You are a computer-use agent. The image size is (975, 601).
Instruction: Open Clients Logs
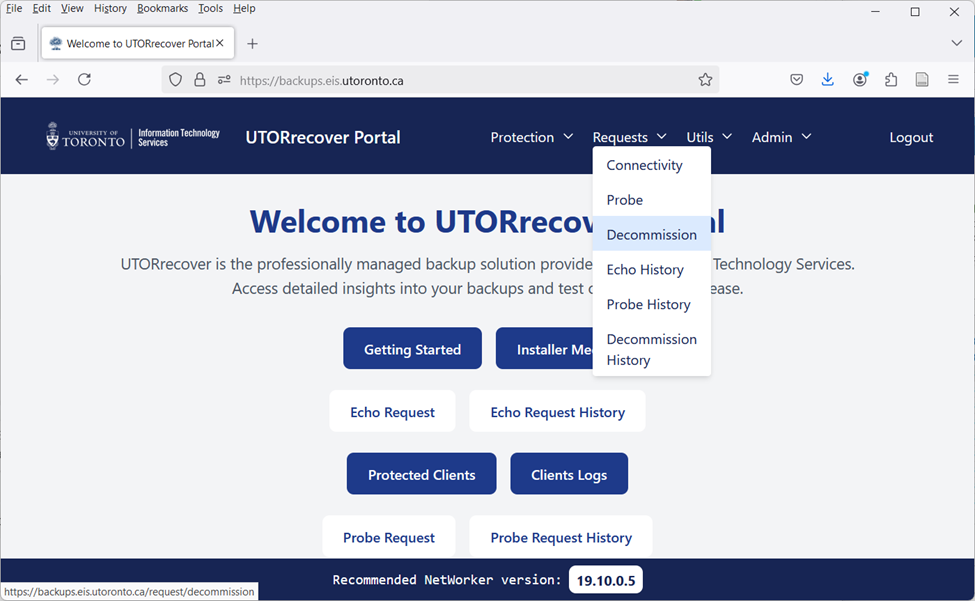[569, 474]
